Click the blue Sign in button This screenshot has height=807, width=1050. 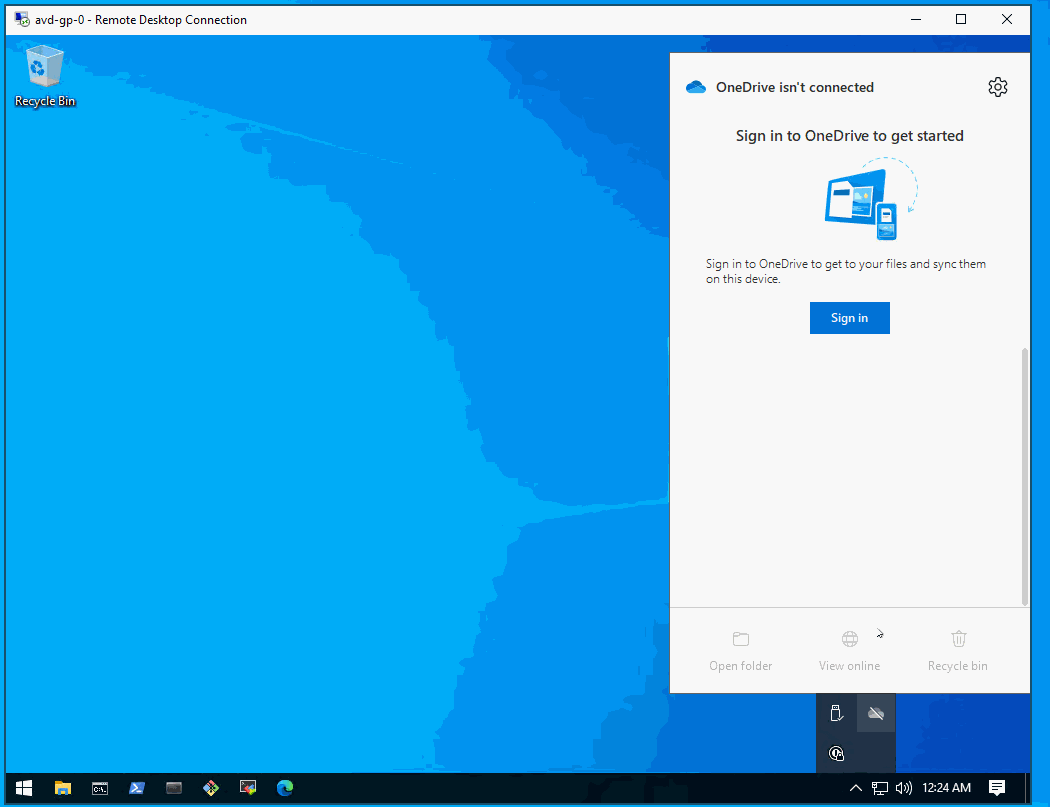pos(849,317)
